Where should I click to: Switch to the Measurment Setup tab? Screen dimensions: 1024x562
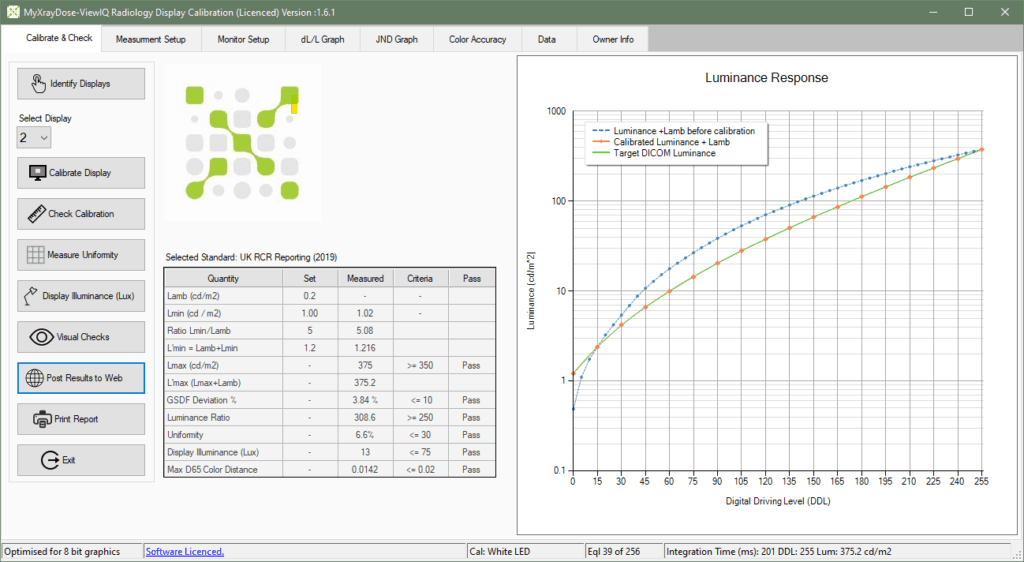coord(151,39)
